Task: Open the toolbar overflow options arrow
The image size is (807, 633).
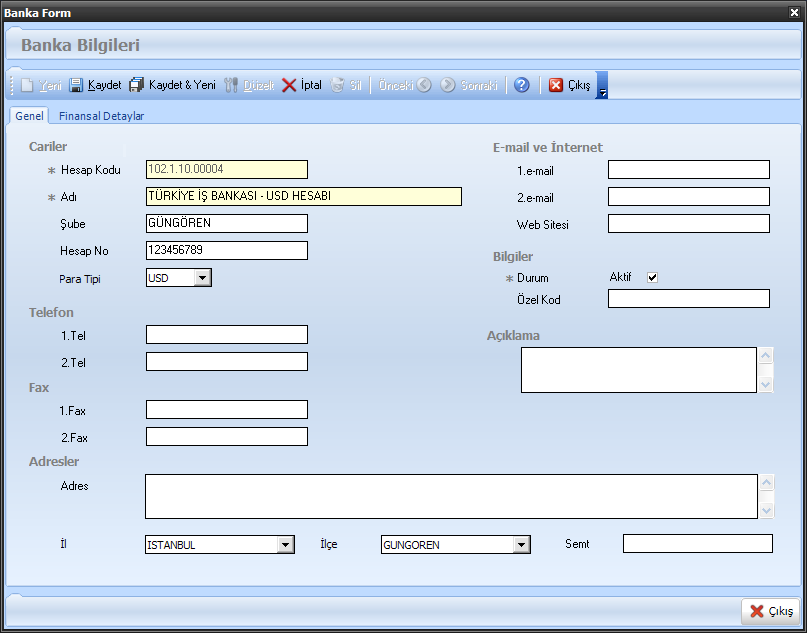Action: pyautogui.click(x=603, y=91)
